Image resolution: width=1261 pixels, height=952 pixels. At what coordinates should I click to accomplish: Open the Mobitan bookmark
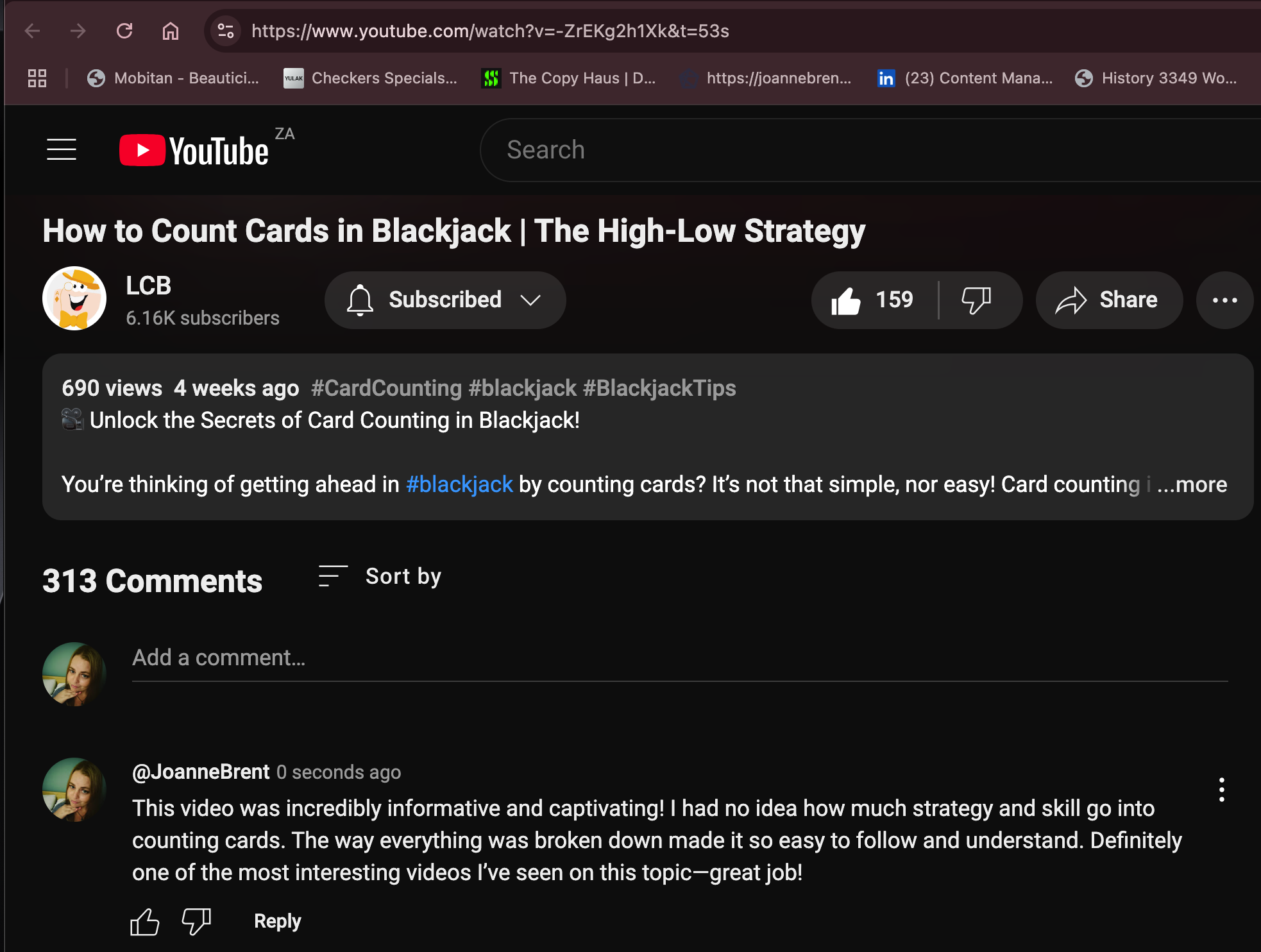point(173,78)
